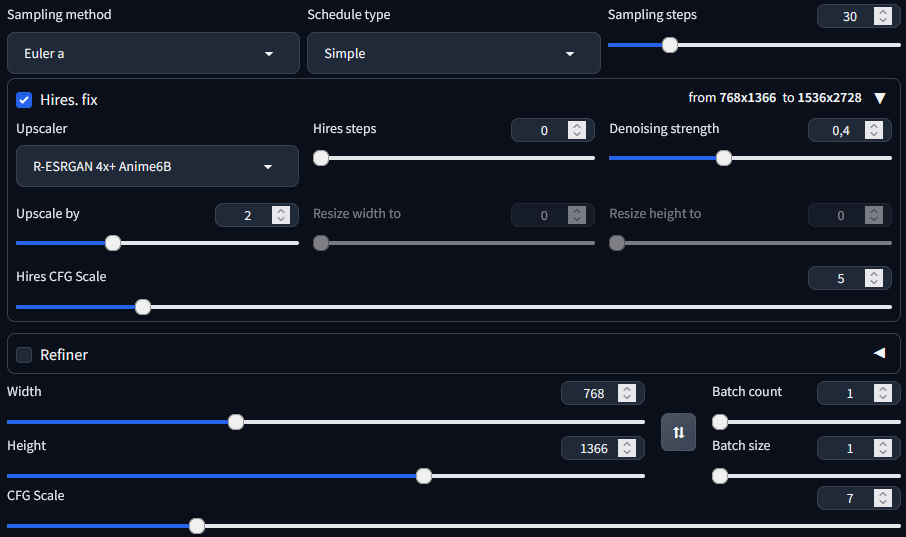The height and width of the screenshot is (537, 906).
Task: Swap width and height with the switch button
Action: [678, 432]
